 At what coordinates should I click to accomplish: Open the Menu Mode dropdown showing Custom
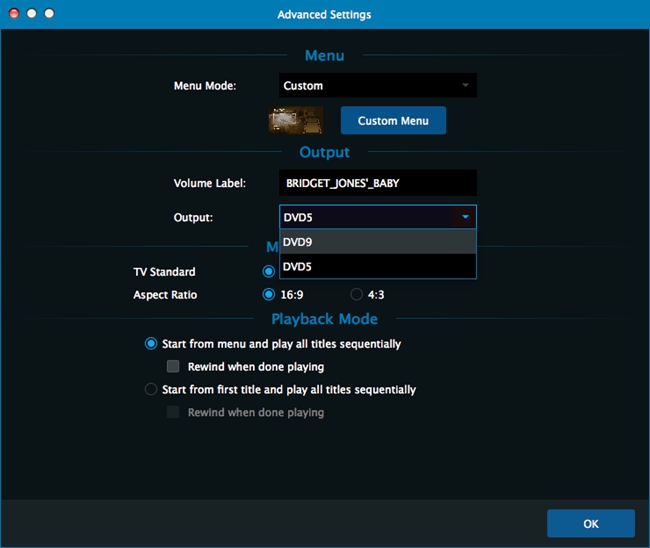click(x=378, y=85)
